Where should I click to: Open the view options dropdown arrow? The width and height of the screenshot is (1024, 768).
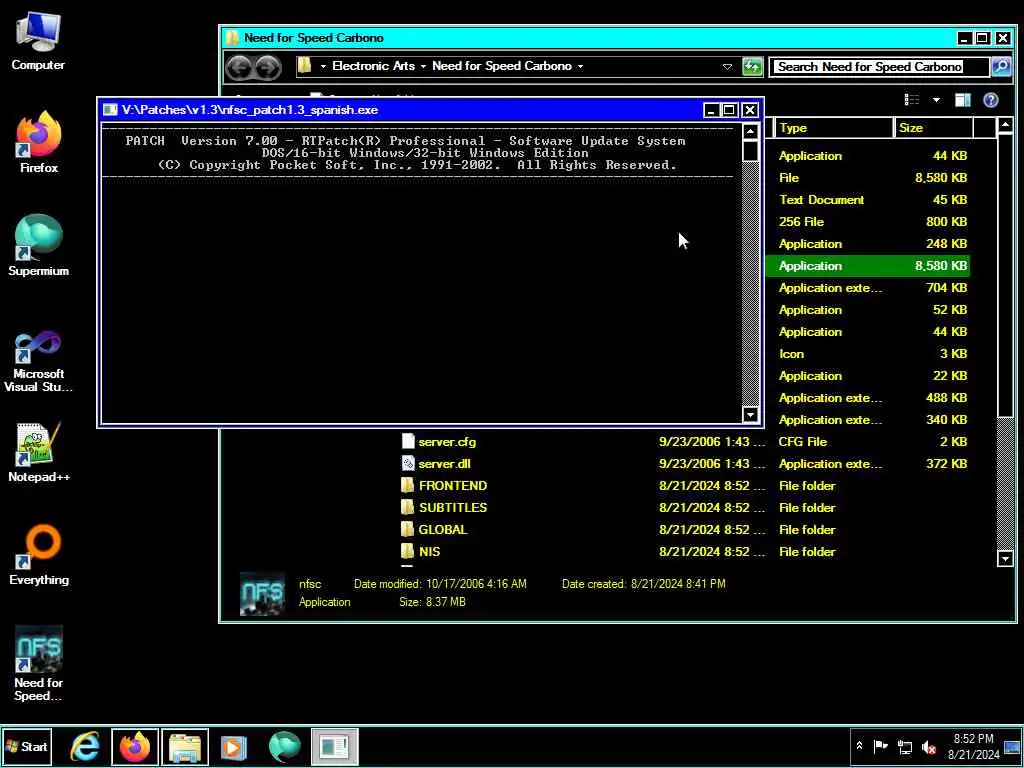pos(936,100)
